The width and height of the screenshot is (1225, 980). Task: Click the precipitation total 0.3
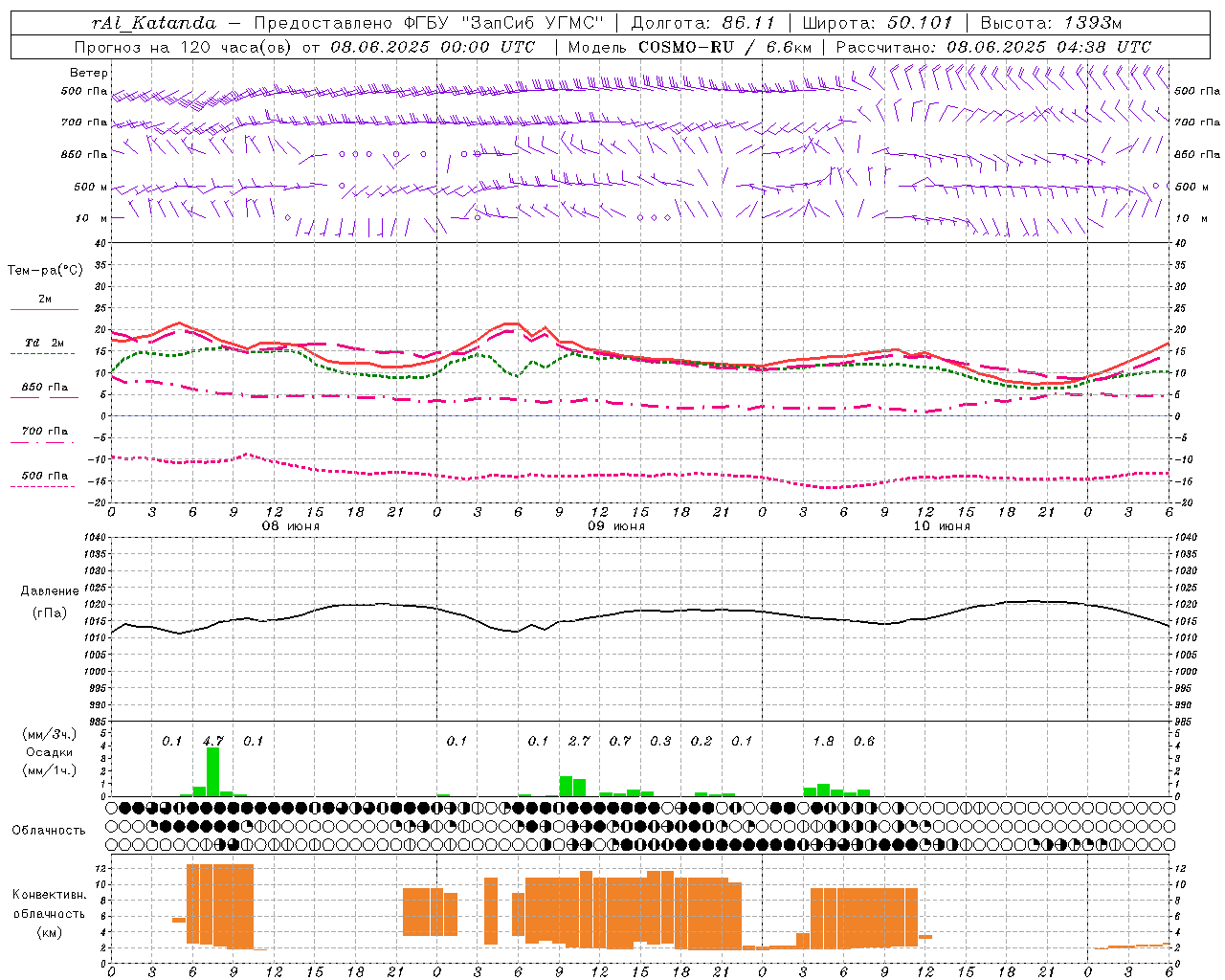point(660,741)
